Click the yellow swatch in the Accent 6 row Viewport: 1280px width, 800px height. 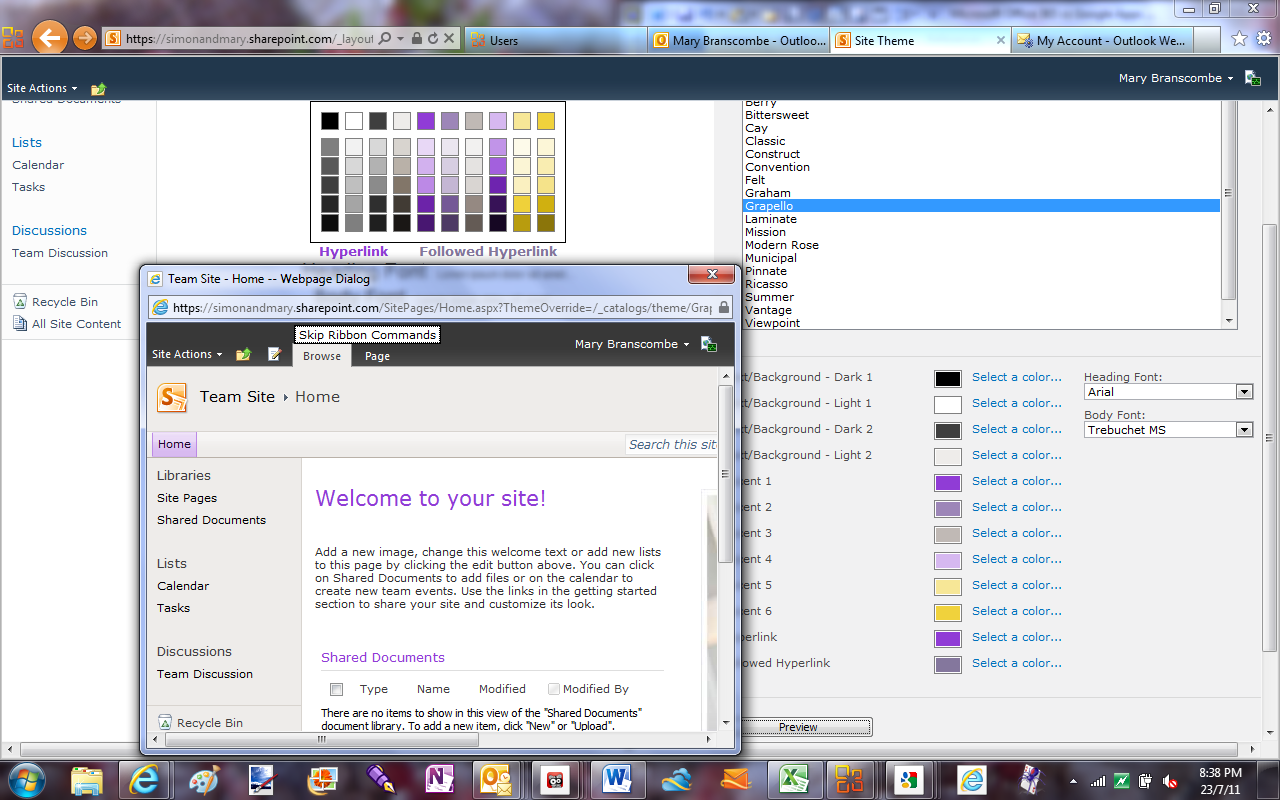click(948, 612)
